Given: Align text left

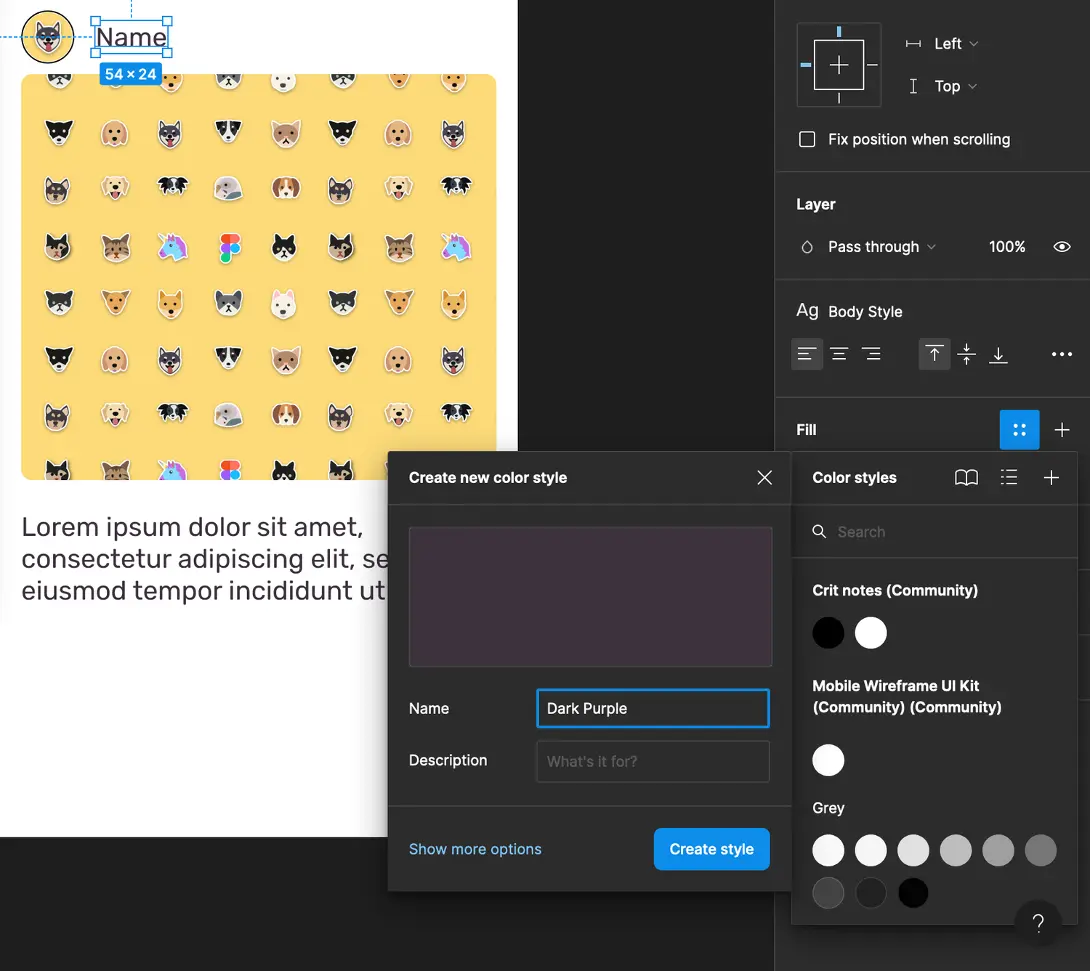Looking at the screenshot, I should (x=806, y=354).
